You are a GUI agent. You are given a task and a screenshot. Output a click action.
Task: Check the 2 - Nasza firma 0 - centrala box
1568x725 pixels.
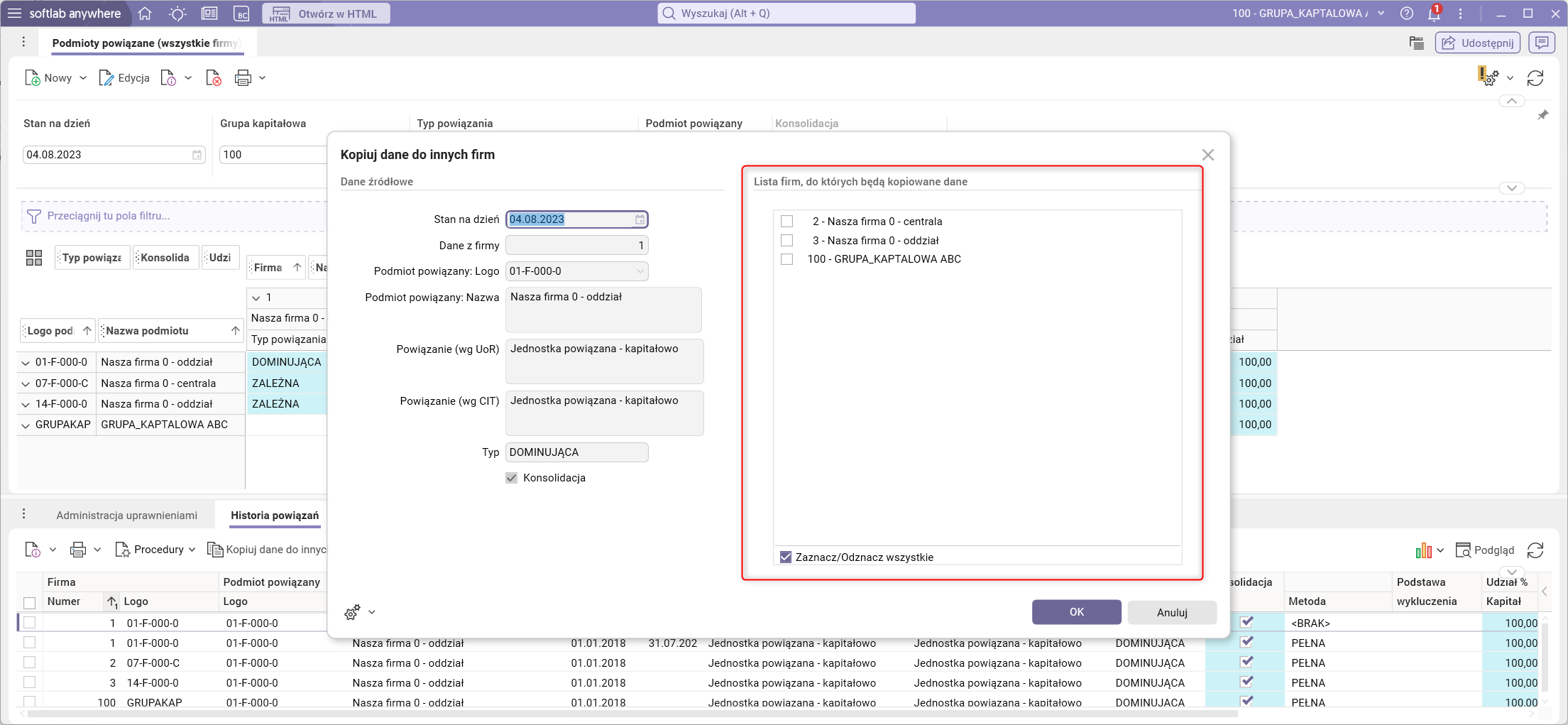tap(786, 222)
